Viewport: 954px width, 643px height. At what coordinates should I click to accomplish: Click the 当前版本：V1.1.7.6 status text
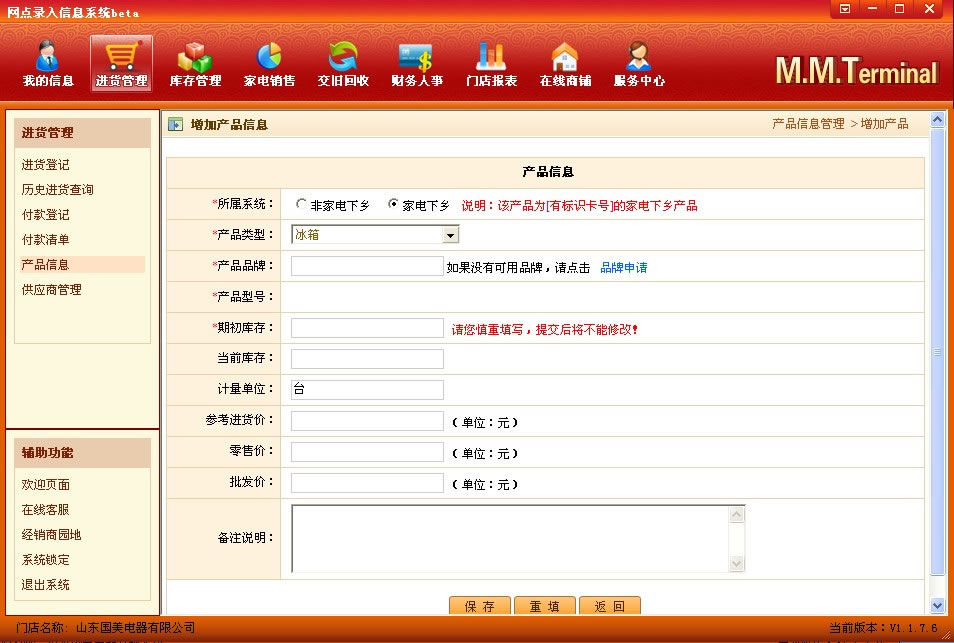click(883, 627)
